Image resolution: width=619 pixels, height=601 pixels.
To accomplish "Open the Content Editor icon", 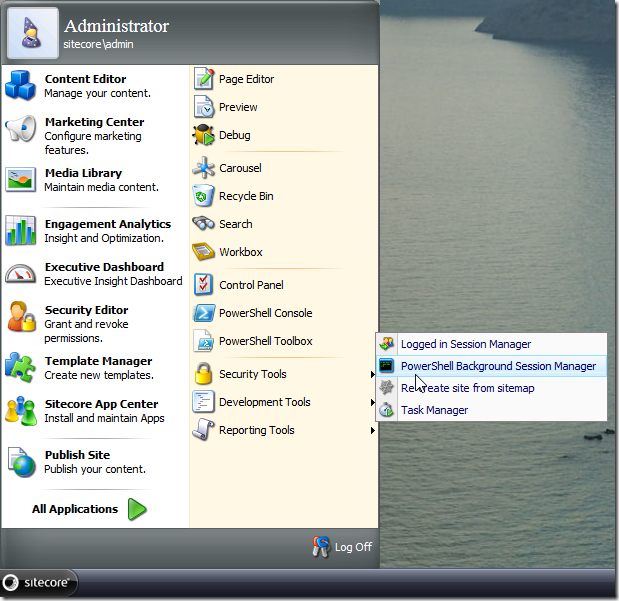I will click(21, 86).
